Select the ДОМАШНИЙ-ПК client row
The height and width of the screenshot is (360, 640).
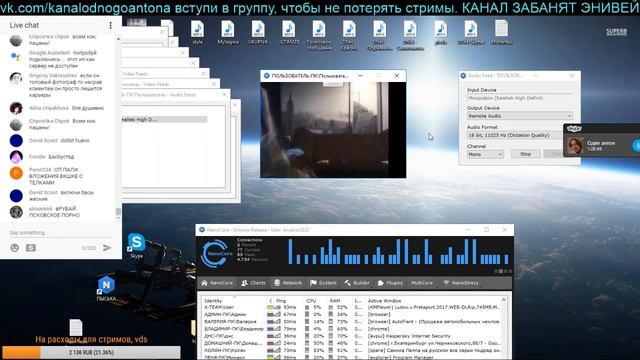(352, 343)
